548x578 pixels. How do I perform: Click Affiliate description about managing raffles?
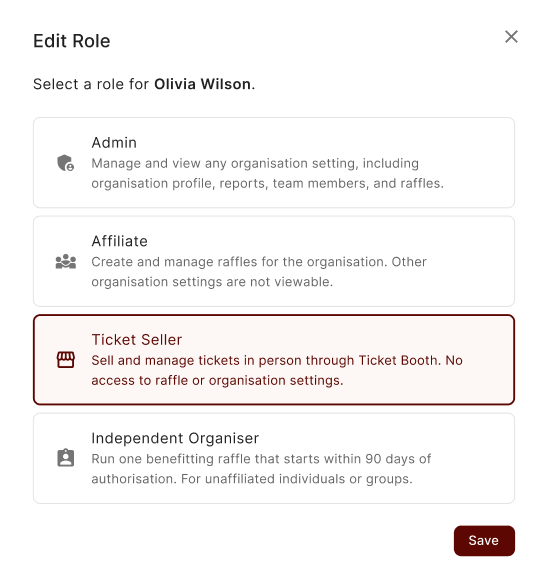point(259,272)
